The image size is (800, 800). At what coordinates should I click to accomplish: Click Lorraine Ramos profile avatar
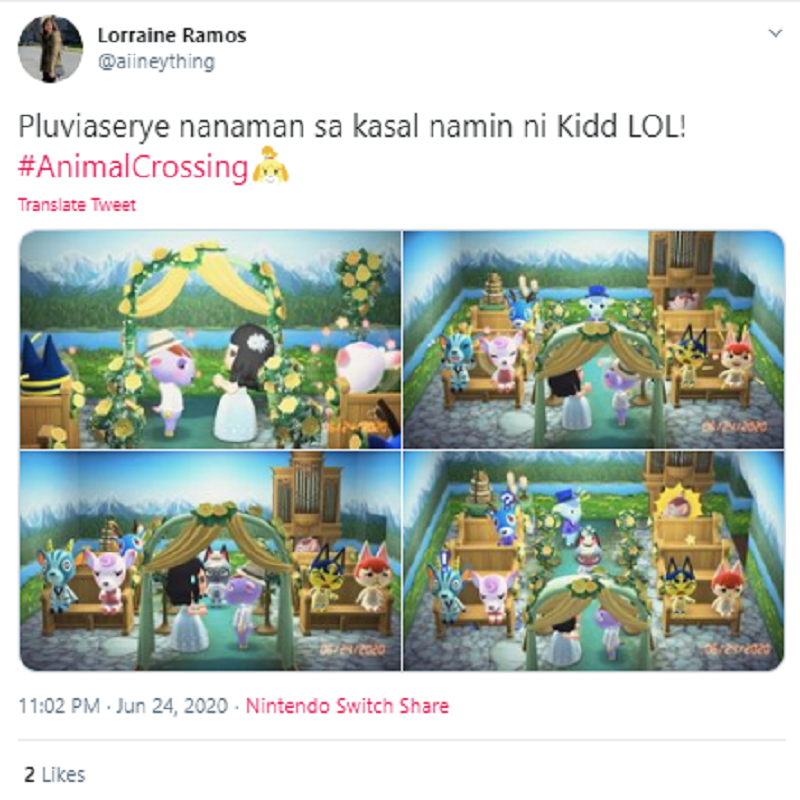click(50, 49)
